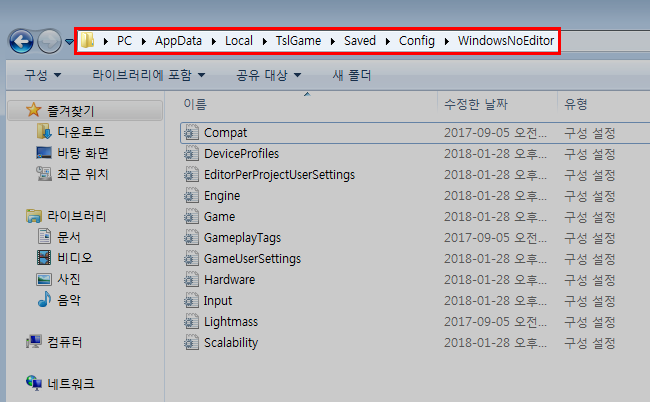This screenshot has width=650, height=402.
Task: Open 문서 documents library
Action: [69, 237]
